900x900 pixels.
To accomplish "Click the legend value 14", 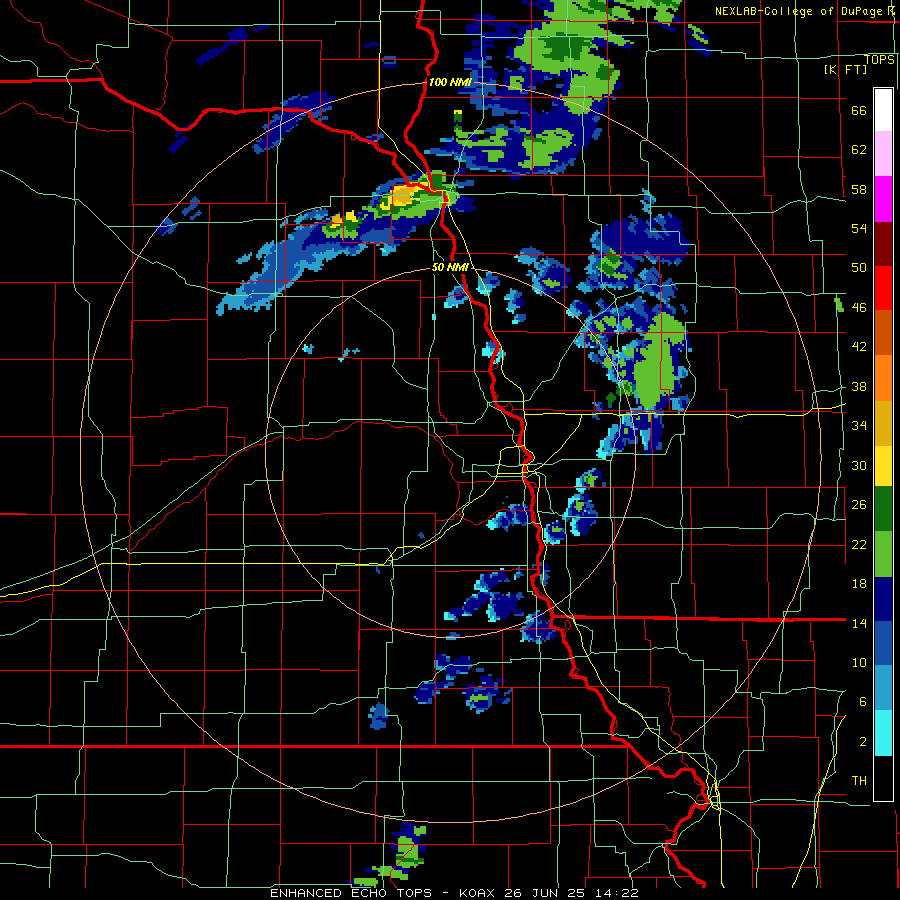I will pos(859,623).
